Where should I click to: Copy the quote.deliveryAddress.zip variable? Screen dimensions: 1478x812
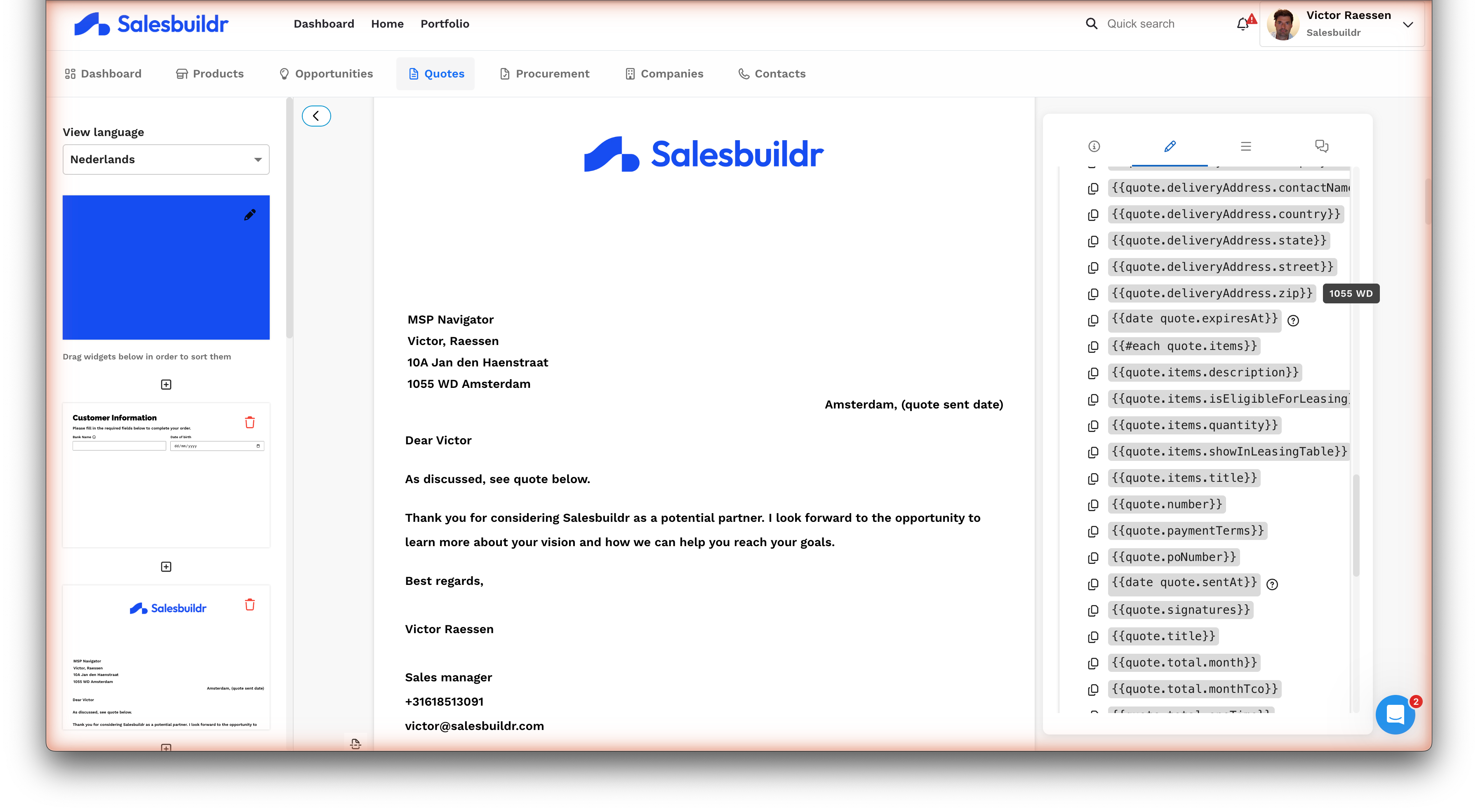pyautogui.click(x=1093, y=293)
